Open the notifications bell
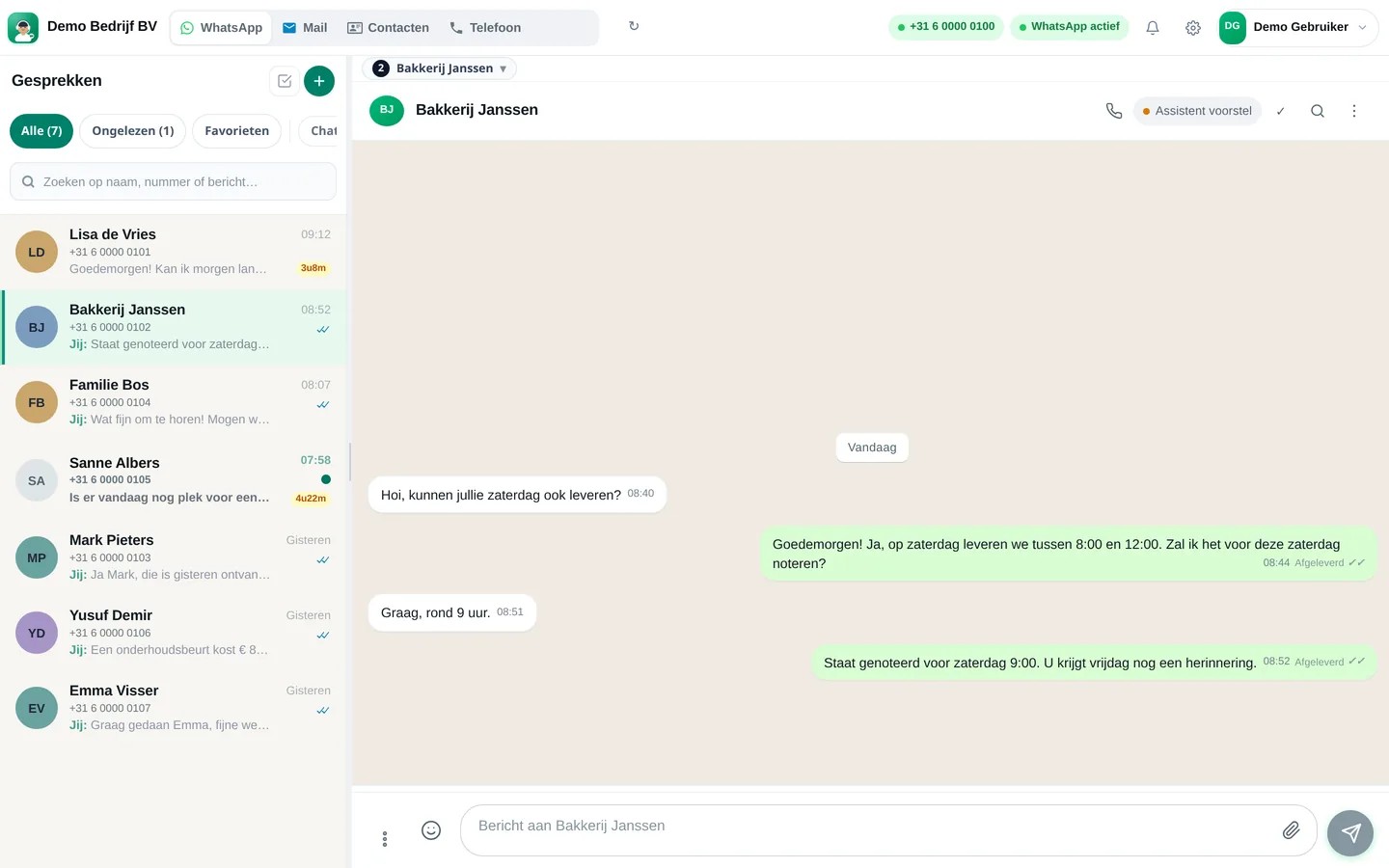1389x868 pixels. tap(1153, 28)
